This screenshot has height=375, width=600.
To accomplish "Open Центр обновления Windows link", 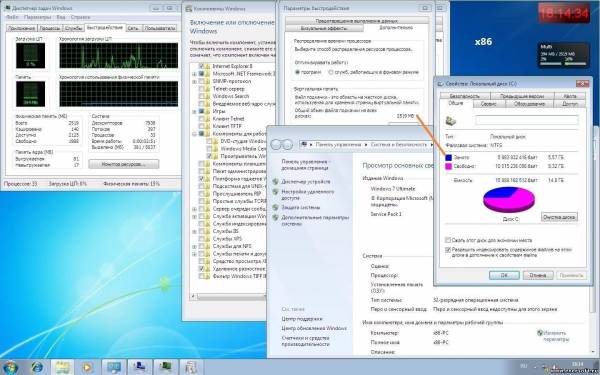I will [314, 328].
